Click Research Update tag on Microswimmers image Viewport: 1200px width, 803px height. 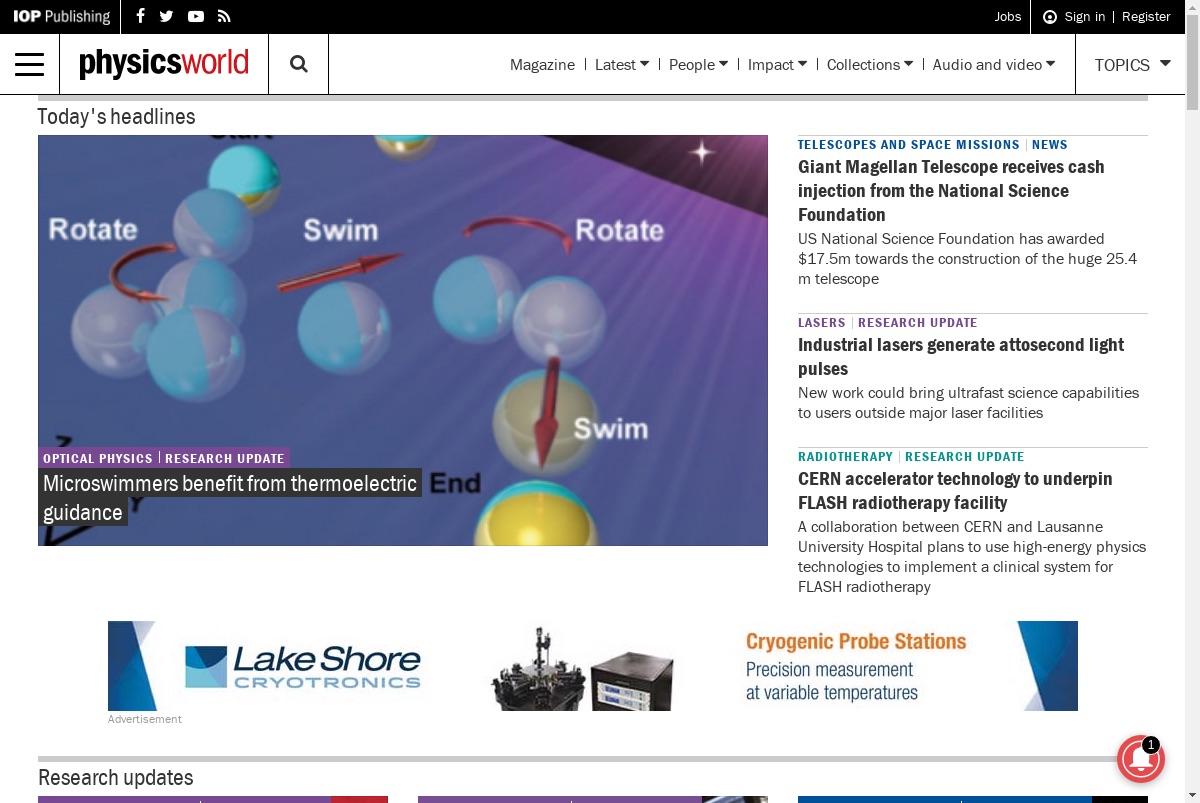[x=225, y=458]
